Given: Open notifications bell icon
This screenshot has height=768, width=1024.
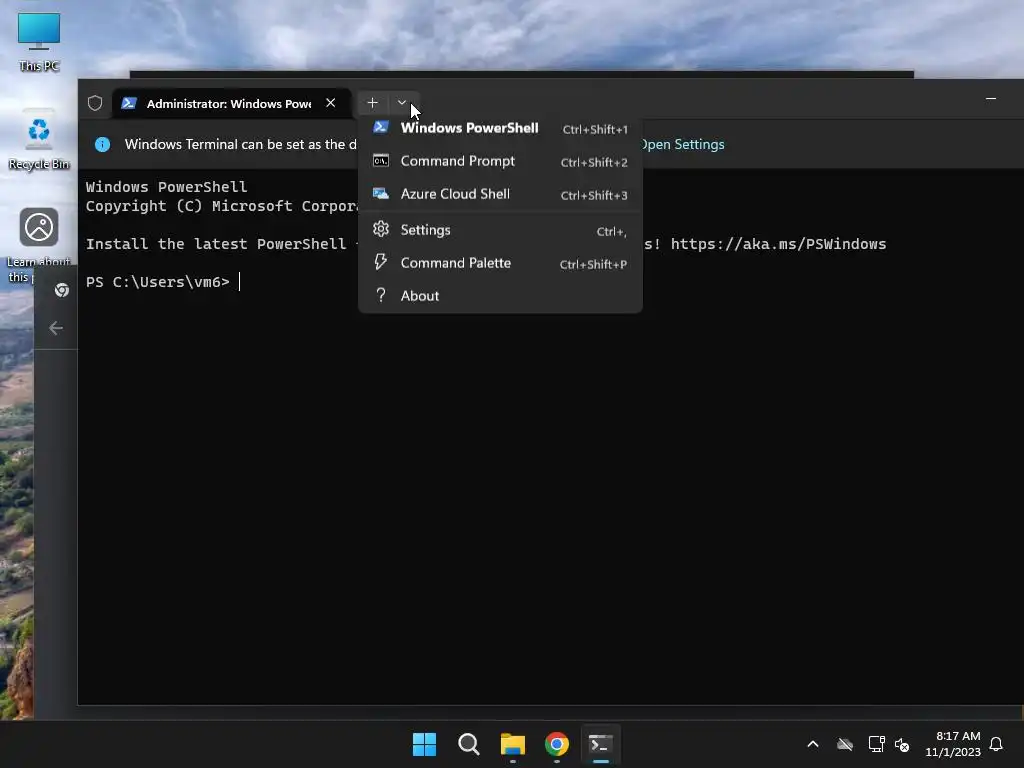Looking at the screenshot, I should (x=997, y=744).
